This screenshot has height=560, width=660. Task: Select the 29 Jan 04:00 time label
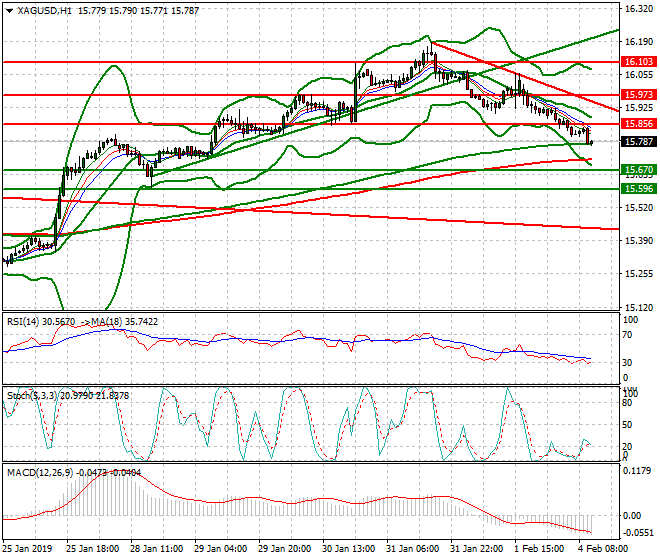[220, 549]
